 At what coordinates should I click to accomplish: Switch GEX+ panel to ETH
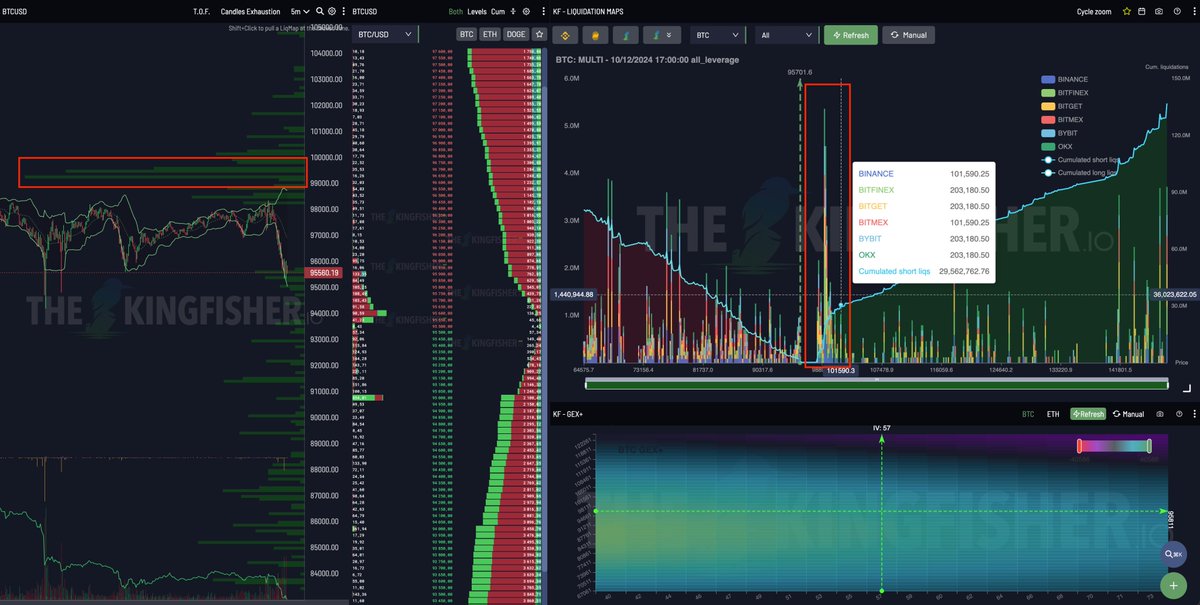click(x=1053, y=414)
